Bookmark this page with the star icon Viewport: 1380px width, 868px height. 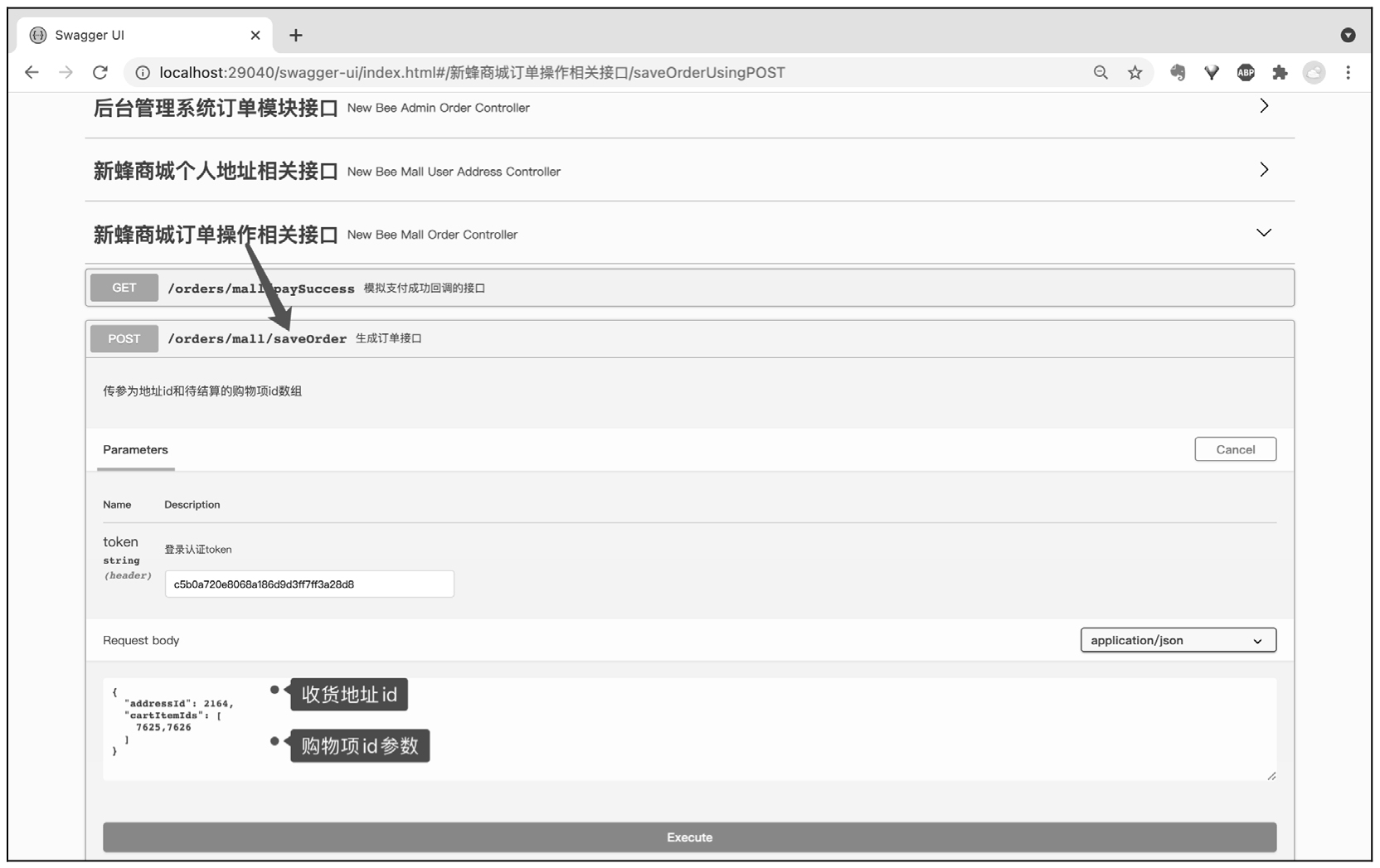1135,72
